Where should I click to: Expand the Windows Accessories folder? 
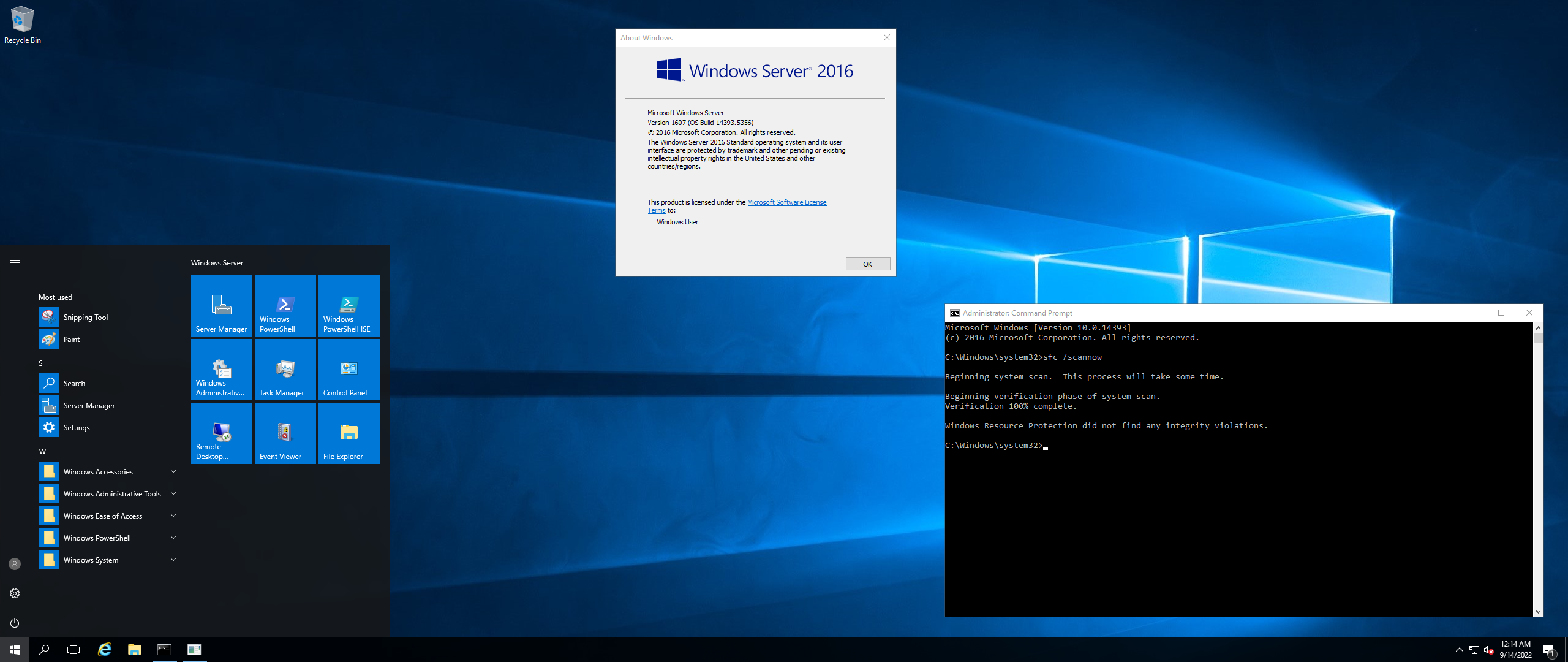(108, 471)
